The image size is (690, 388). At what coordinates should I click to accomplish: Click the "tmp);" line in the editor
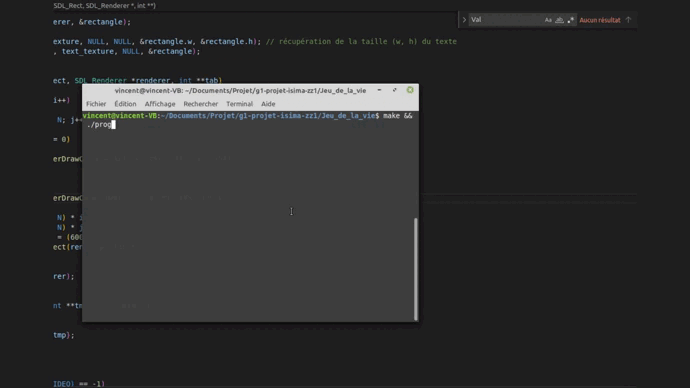point(64,335)
